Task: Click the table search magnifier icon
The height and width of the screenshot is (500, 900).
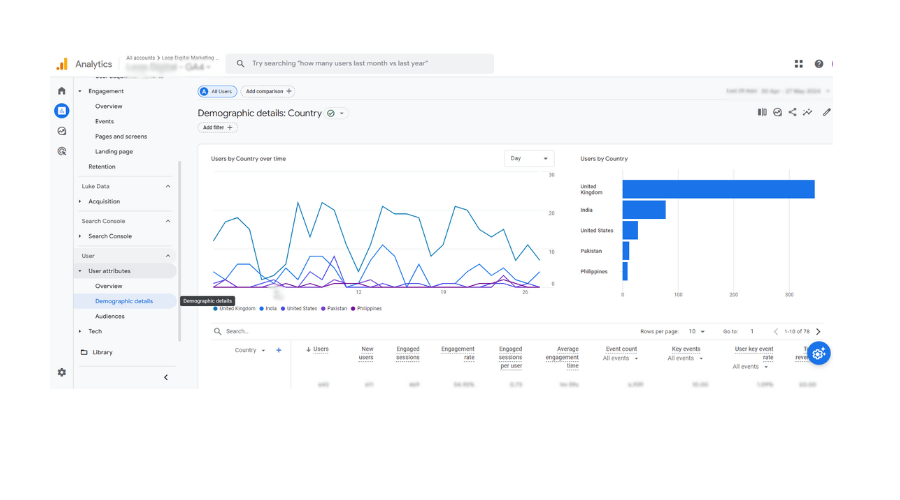Action: (x=218, y=331)
